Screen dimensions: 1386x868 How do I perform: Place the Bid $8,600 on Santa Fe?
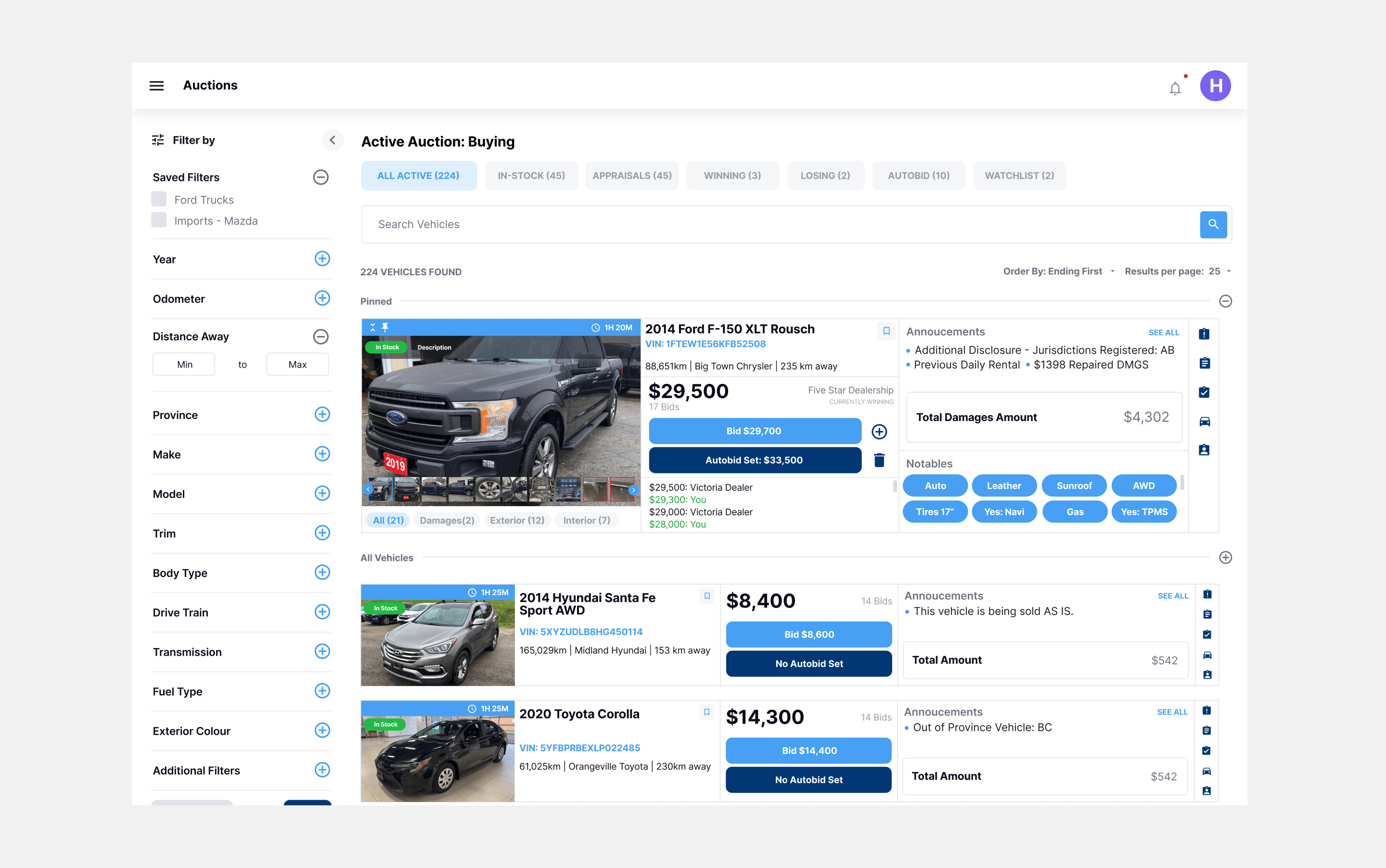(808, 634)
